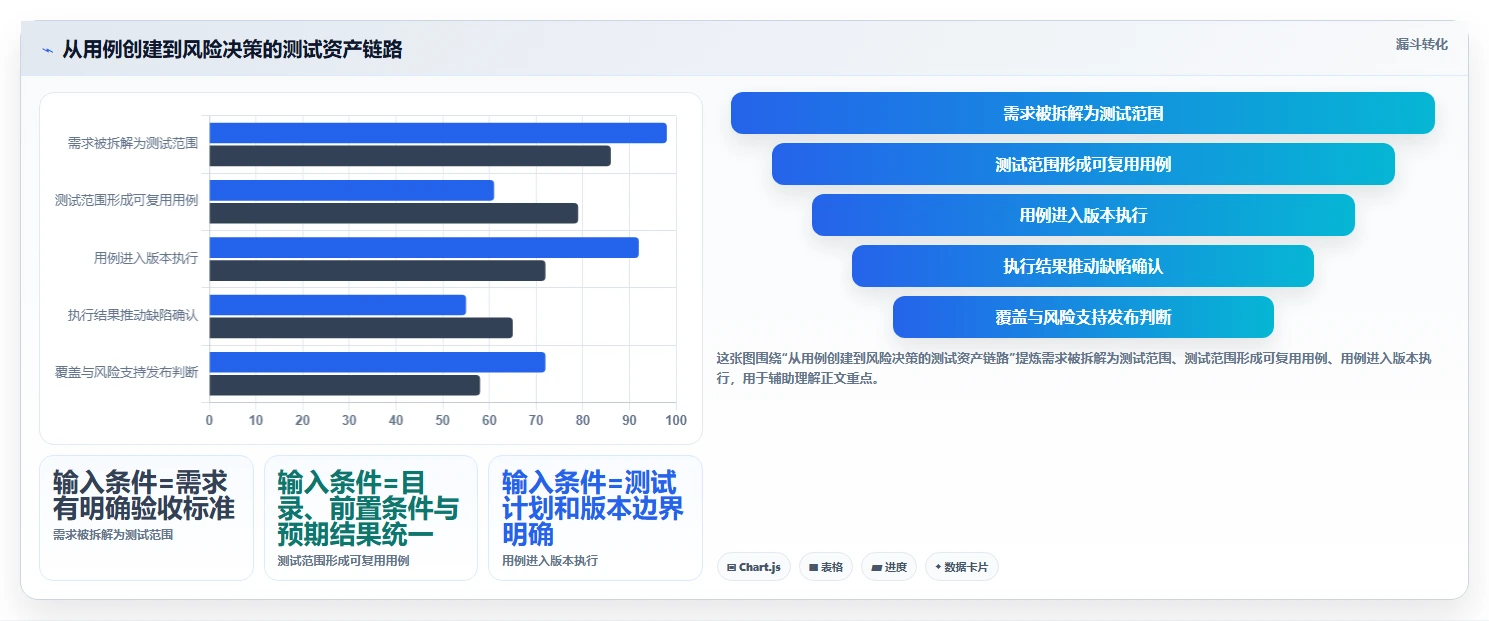Click x-axis tick value 80
This screenshot has width=1489, height=621.
[x=583, y=420]
